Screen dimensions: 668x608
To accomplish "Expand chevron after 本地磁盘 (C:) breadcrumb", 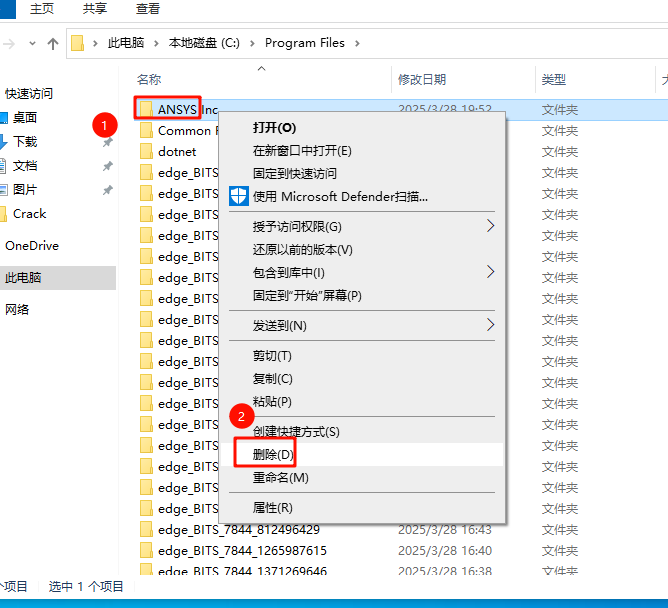I will coord(252,43).
